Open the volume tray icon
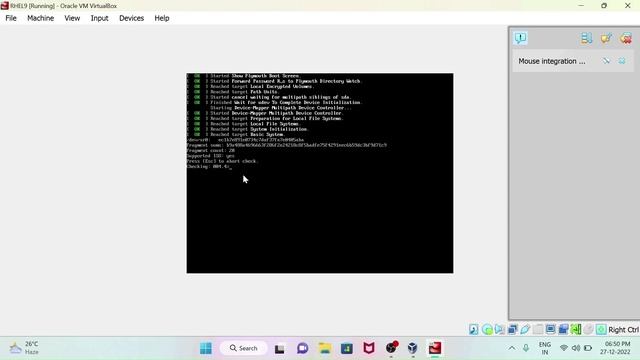 tap(576, 348)
